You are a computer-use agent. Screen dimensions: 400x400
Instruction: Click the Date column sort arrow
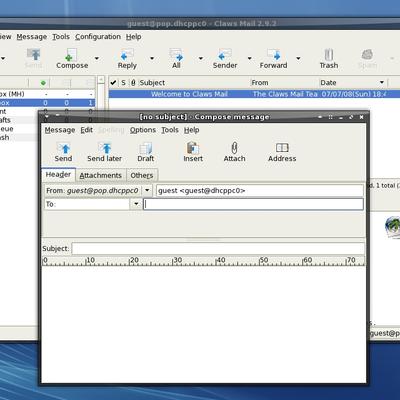coord(382,82)
